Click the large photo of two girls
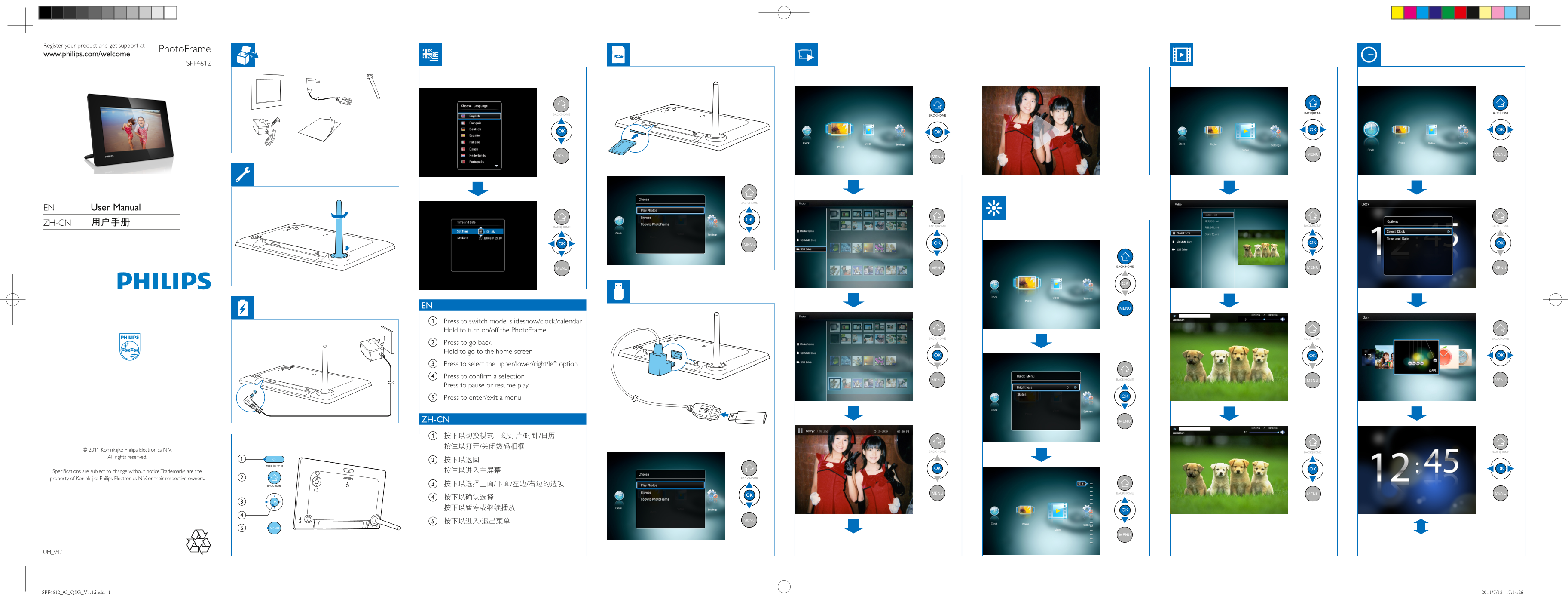The height and width of the screenshot is (599, 1568). coord(1041,130)
